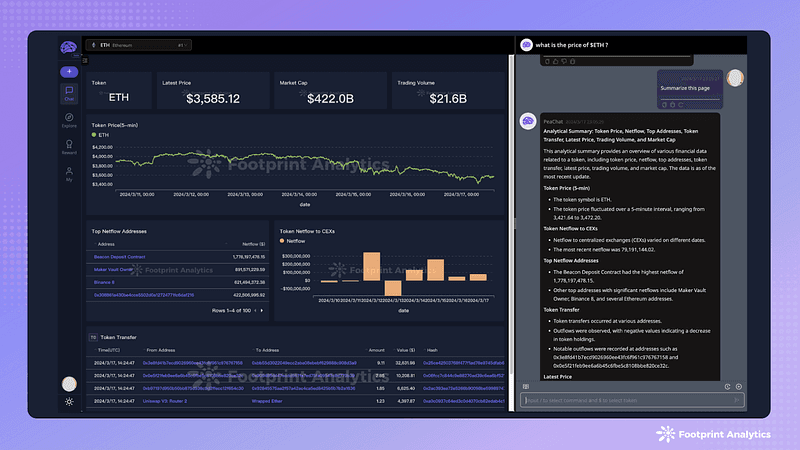Open the Explore section in sidebar

pyautogui.click(x=69, y=120)
